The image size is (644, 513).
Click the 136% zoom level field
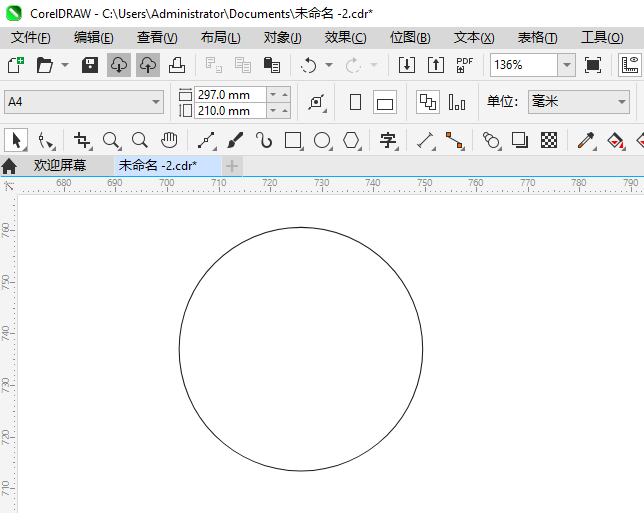524,65
